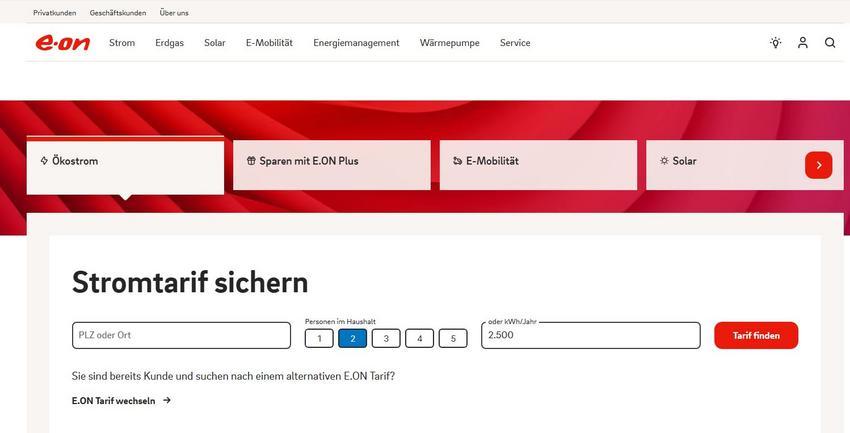This screenshot has width=850, height=433.
Task: Follow the E.ON Tarif wechseln link
Action: (113, 401)
